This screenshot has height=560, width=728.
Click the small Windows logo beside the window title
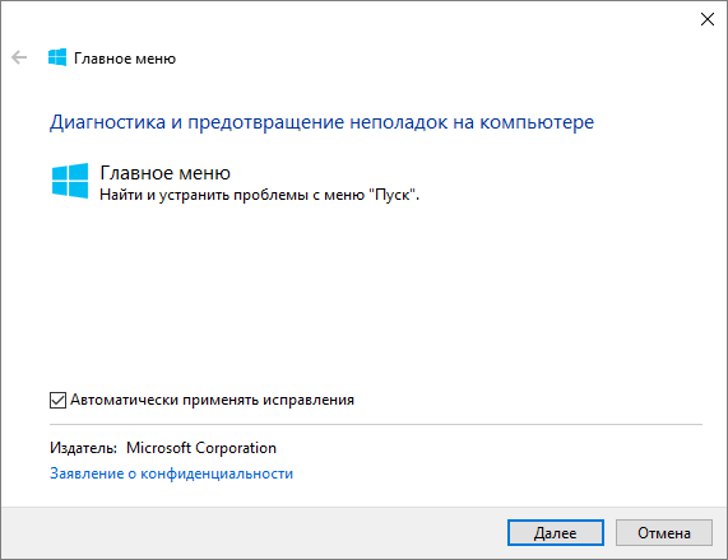click(x=57, y=58)
